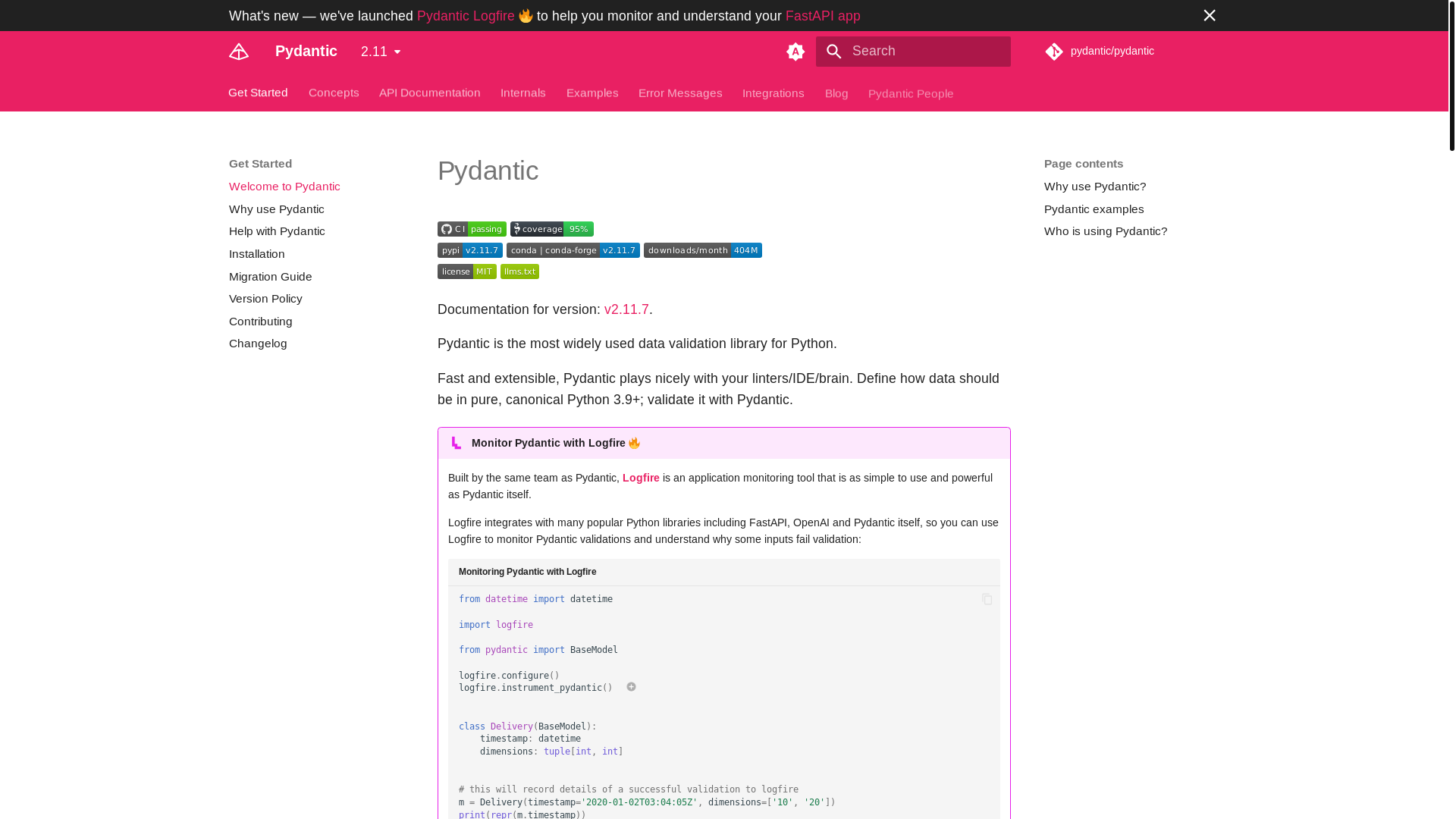Select the Integrations tab
Image resolution: width=1456 pixels, height=819 pixels.
[x=773, y=93]
